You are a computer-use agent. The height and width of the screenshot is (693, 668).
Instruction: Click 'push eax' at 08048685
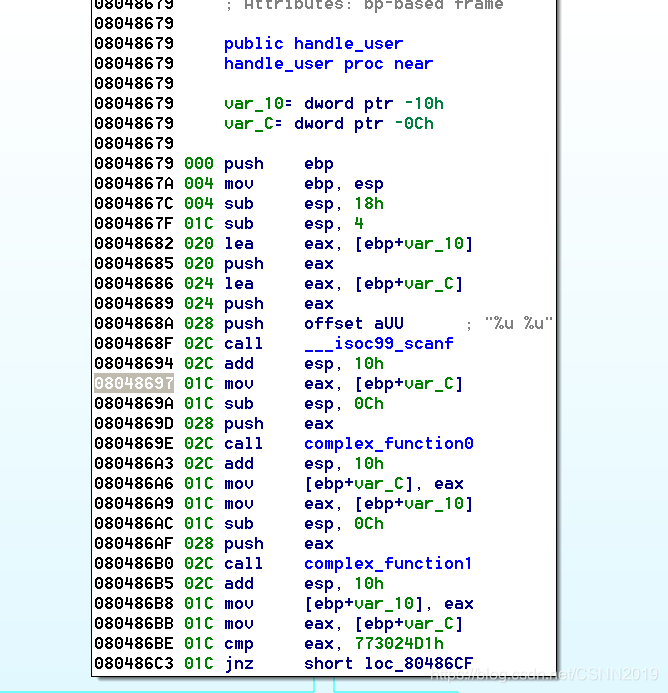[x=279, y=263]
